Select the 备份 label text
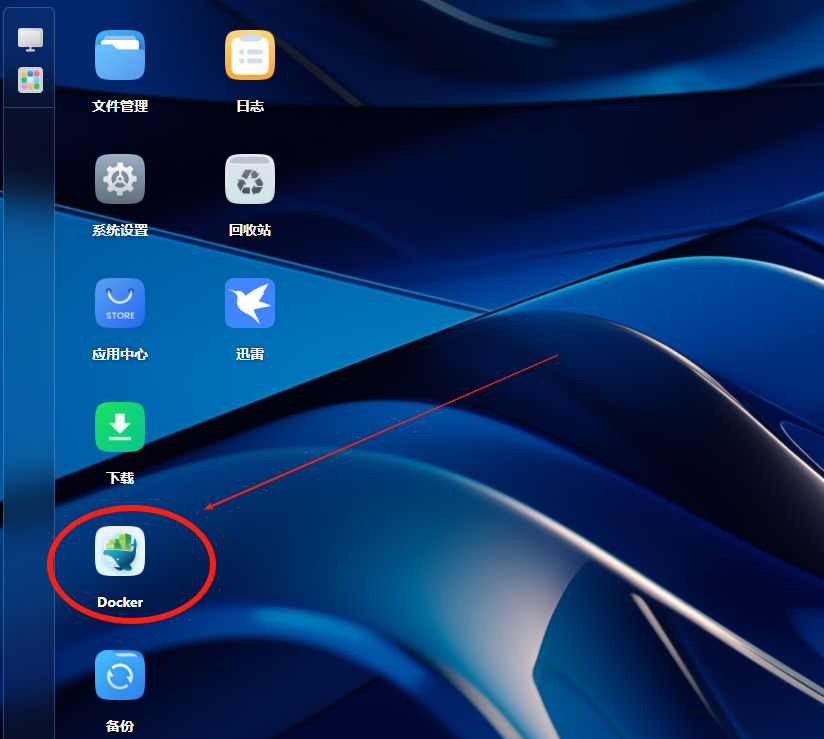The image size is (824, 739). 120,726
